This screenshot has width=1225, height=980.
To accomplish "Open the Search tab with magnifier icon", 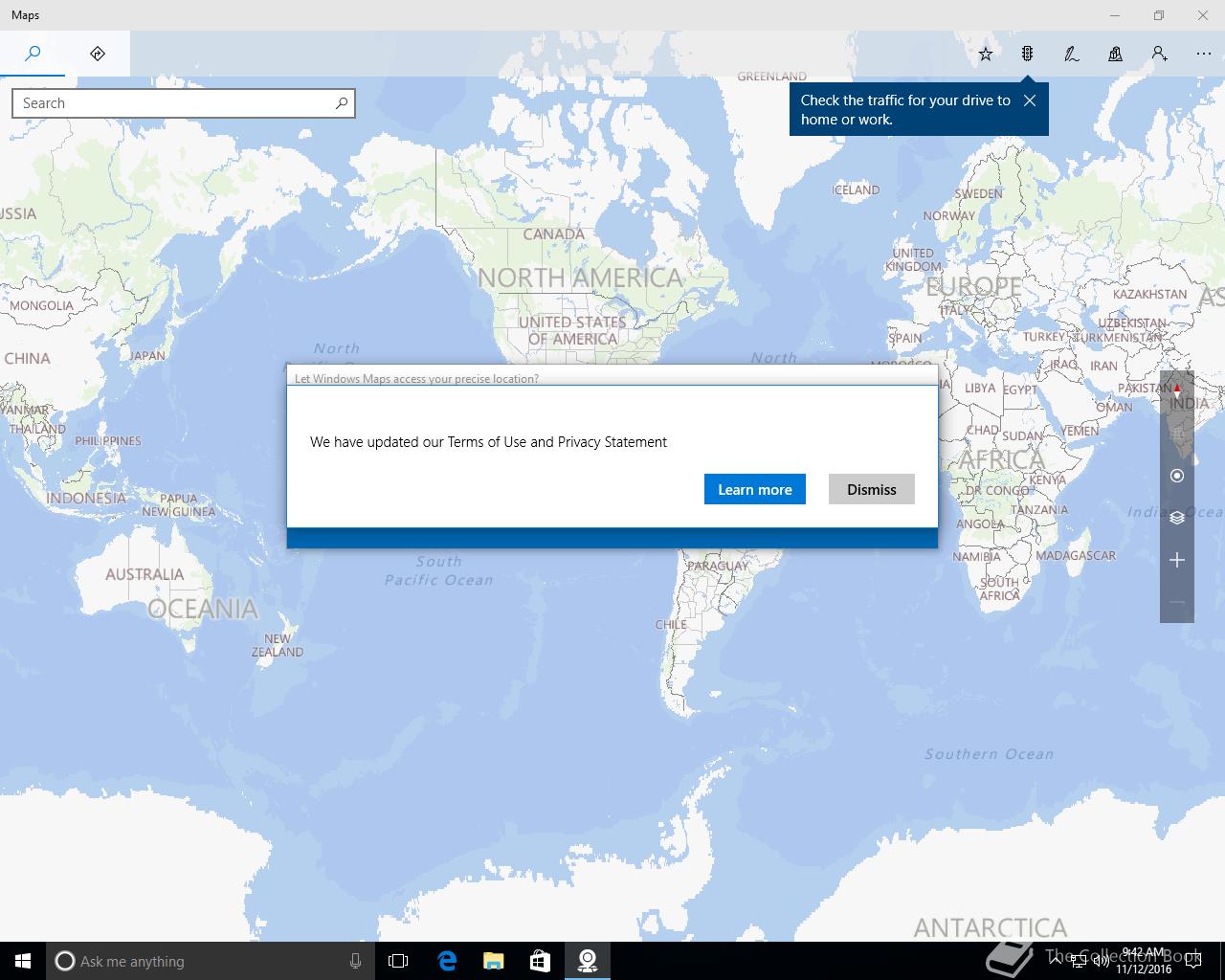I will pyautogui.click(x=33, y=54).
